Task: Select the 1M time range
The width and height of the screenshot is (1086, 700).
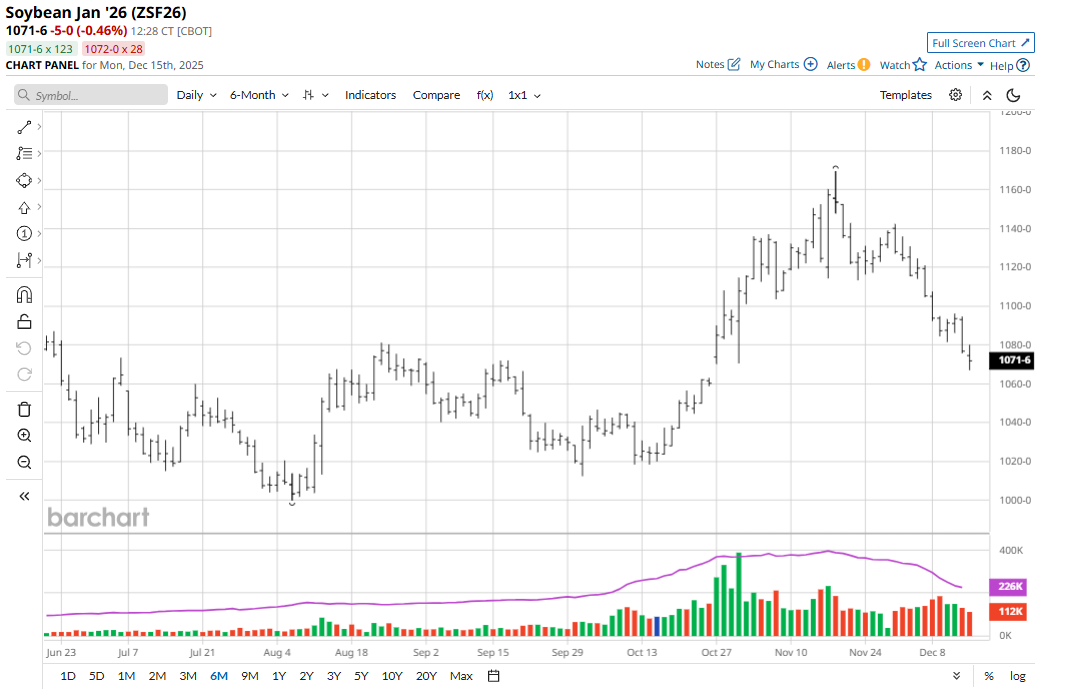Action: point(126,676)
